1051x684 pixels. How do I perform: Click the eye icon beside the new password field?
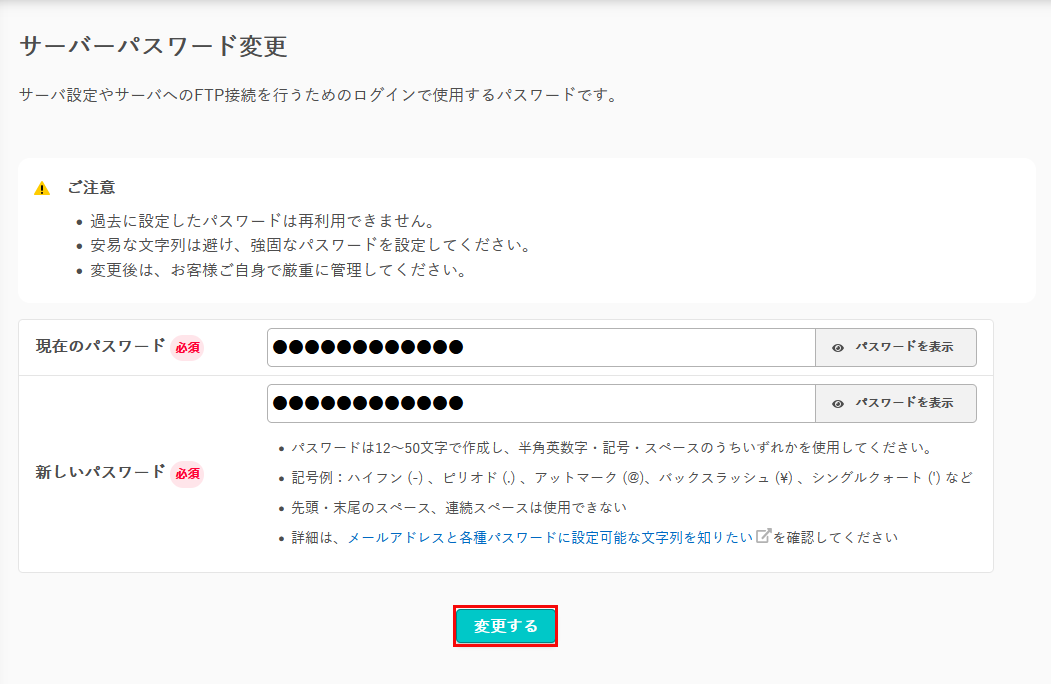pos(838,404)
